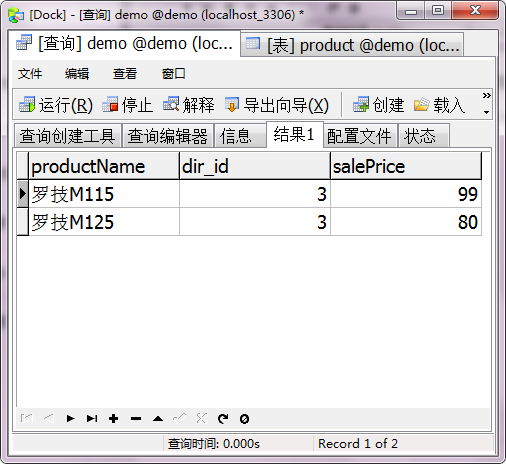Delete record with the minus button
Screen dimensions: 506x464
click(136, 418)
